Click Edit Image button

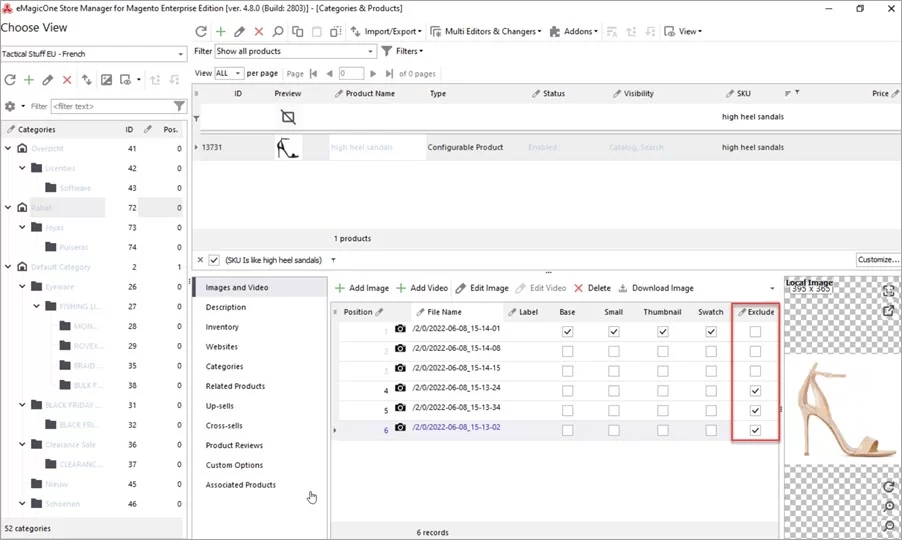click(x=482, y=288)
